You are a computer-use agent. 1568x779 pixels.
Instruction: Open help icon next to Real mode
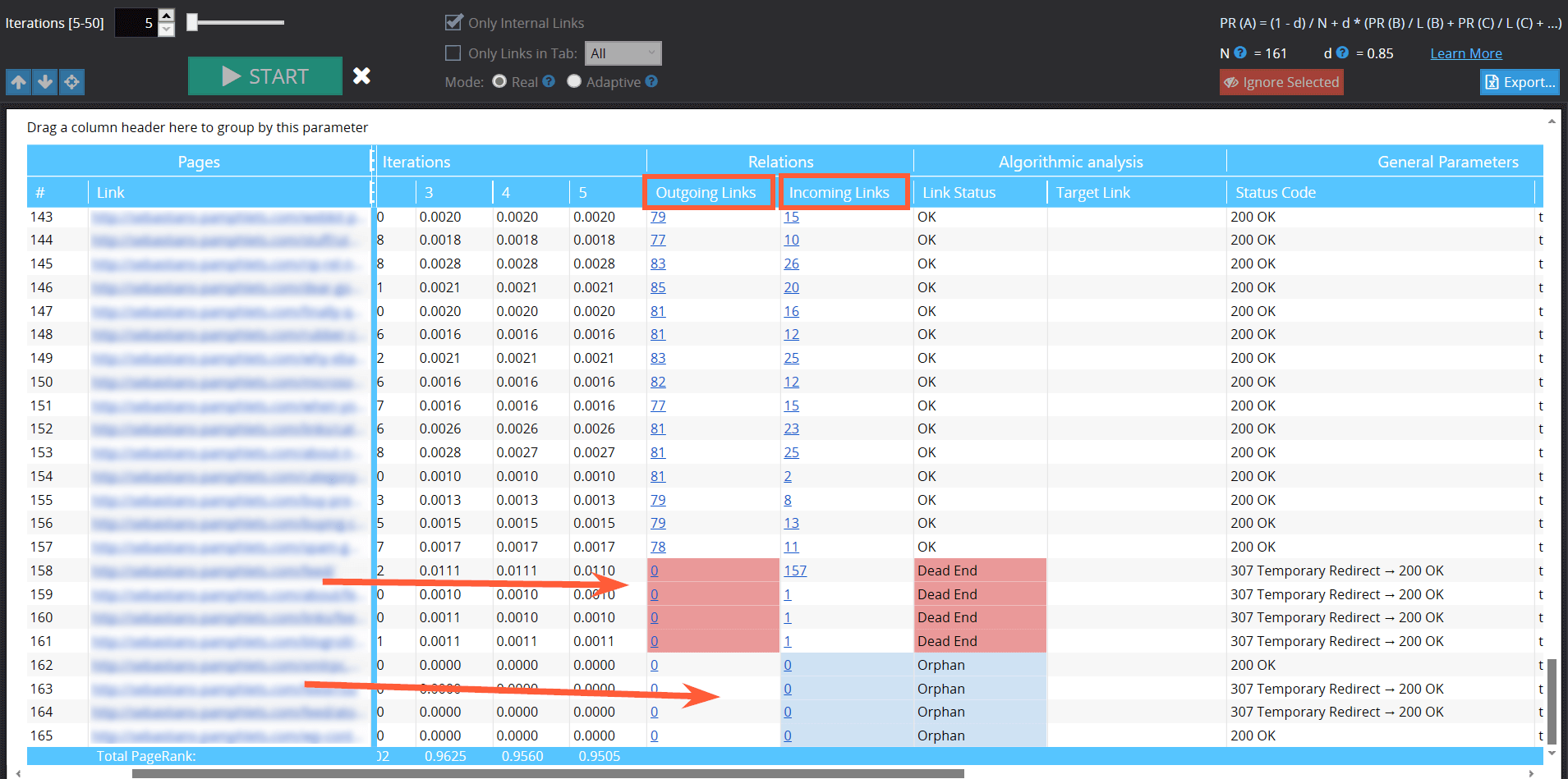549,81
